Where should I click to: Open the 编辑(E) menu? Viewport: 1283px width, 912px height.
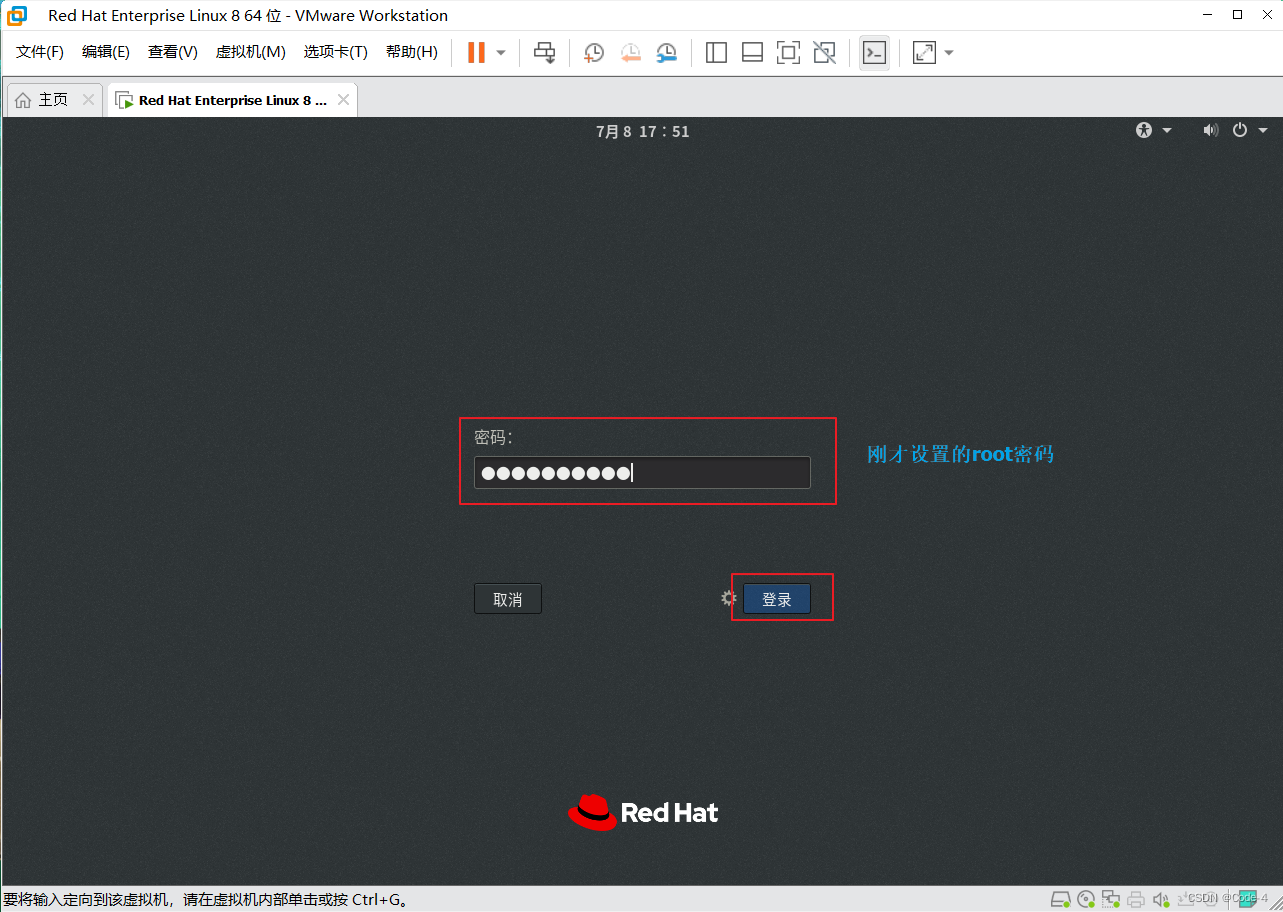click(106, 52)
